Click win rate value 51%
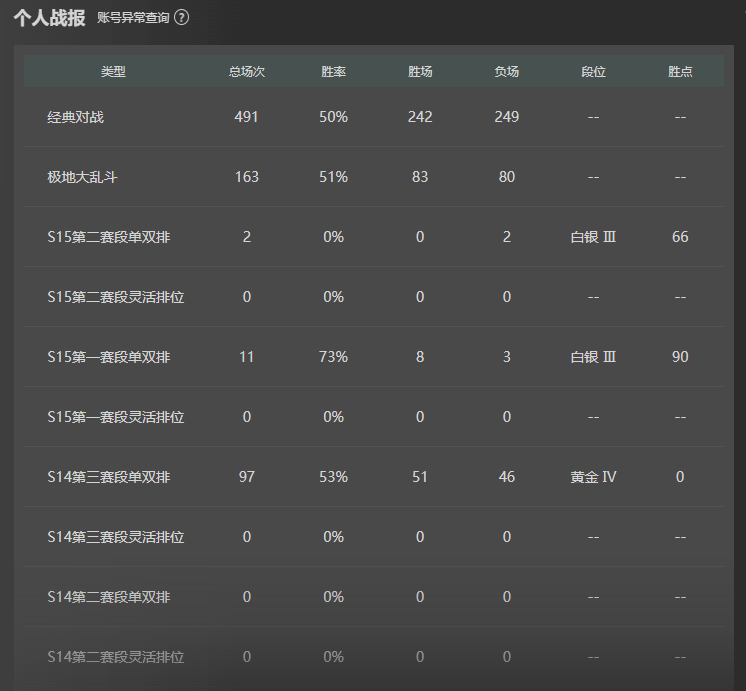This screenshot has height=691, width=746. coord(333,177)
